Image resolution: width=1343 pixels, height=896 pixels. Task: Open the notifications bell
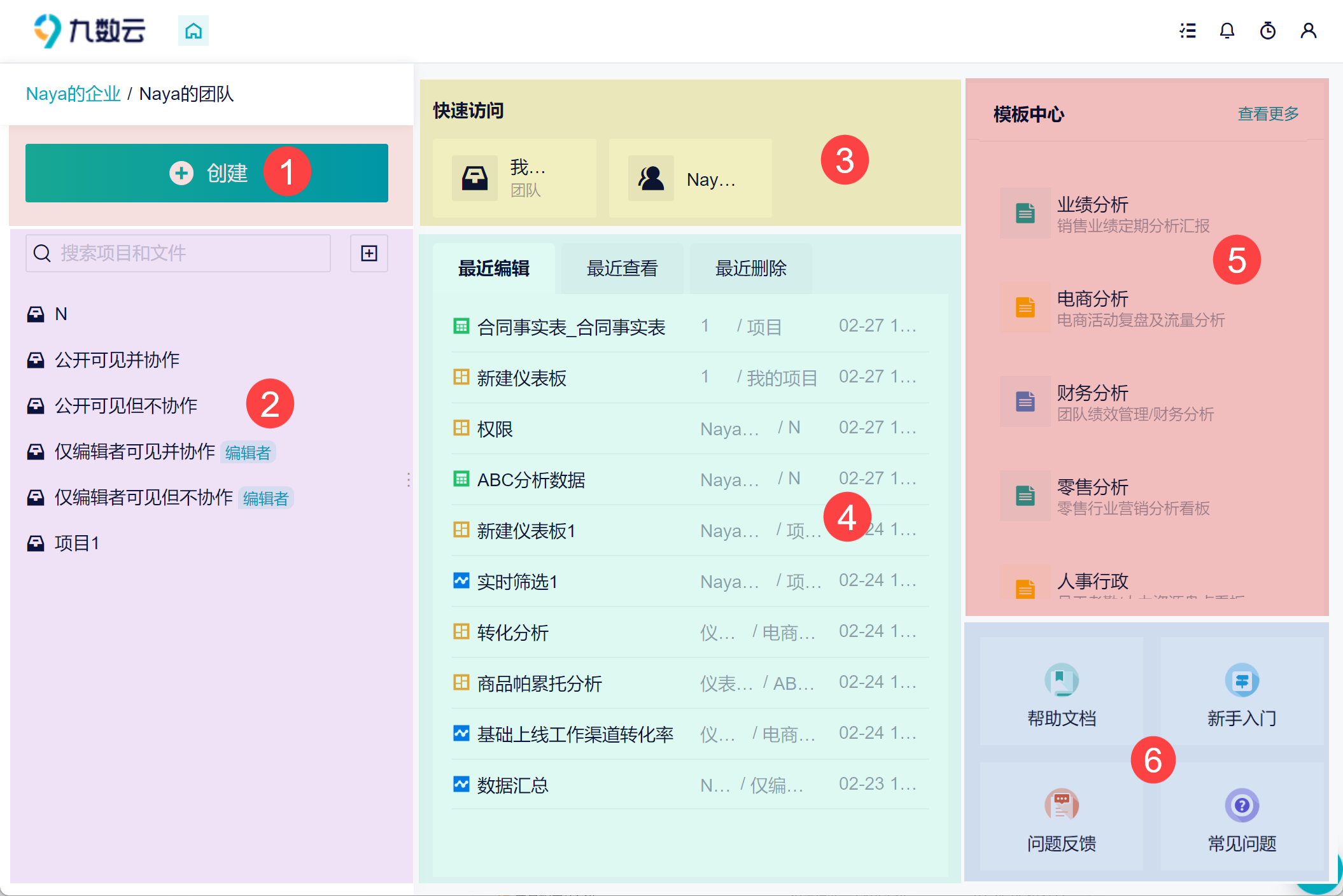[1227, 31]
